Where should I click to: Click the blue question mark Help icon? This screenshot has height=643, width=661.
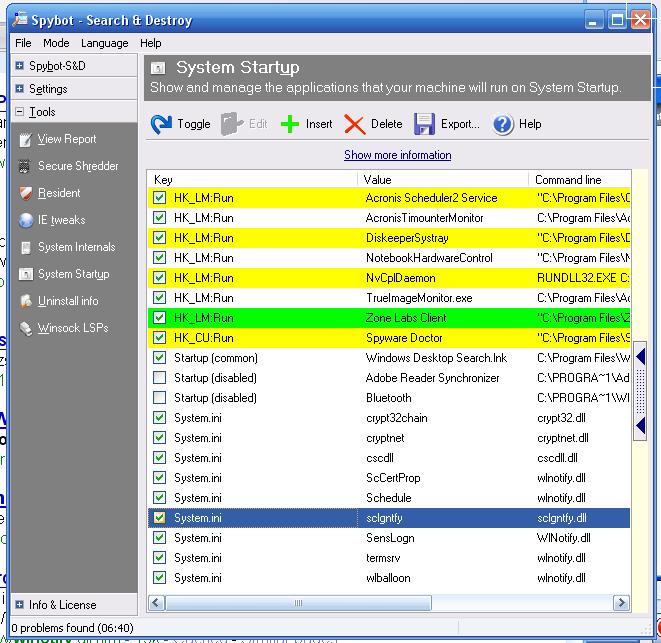[502, 124]
